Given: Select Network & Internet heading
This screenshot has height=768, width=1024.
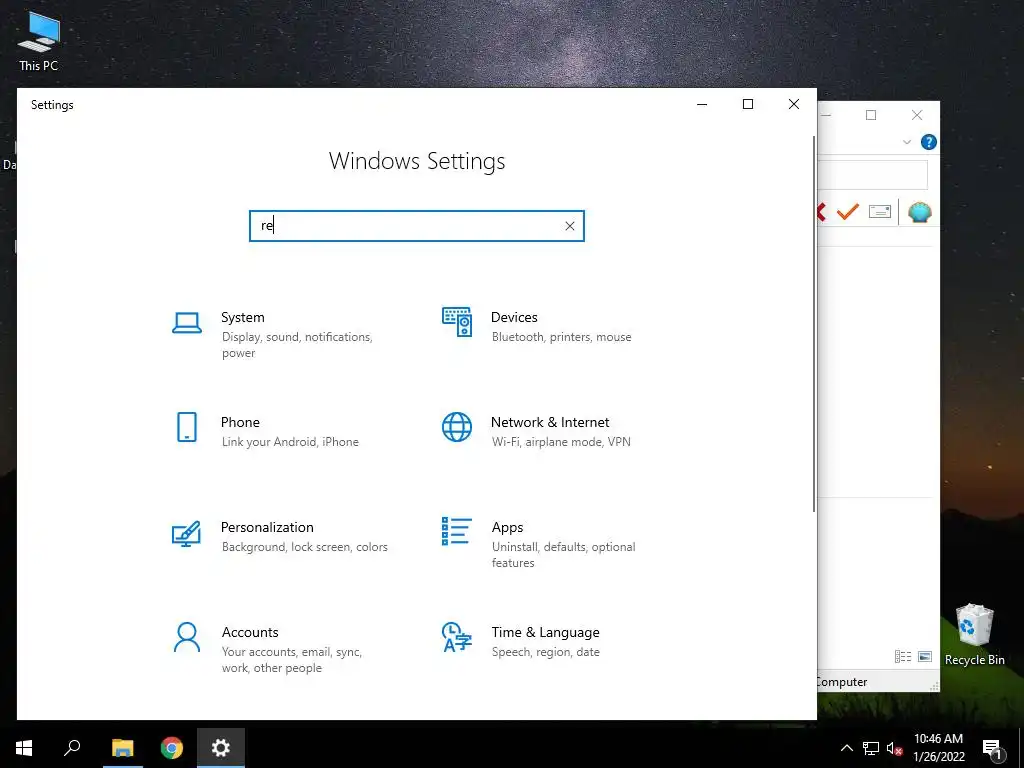Looking at the screenshot, I should coord(550,422).
